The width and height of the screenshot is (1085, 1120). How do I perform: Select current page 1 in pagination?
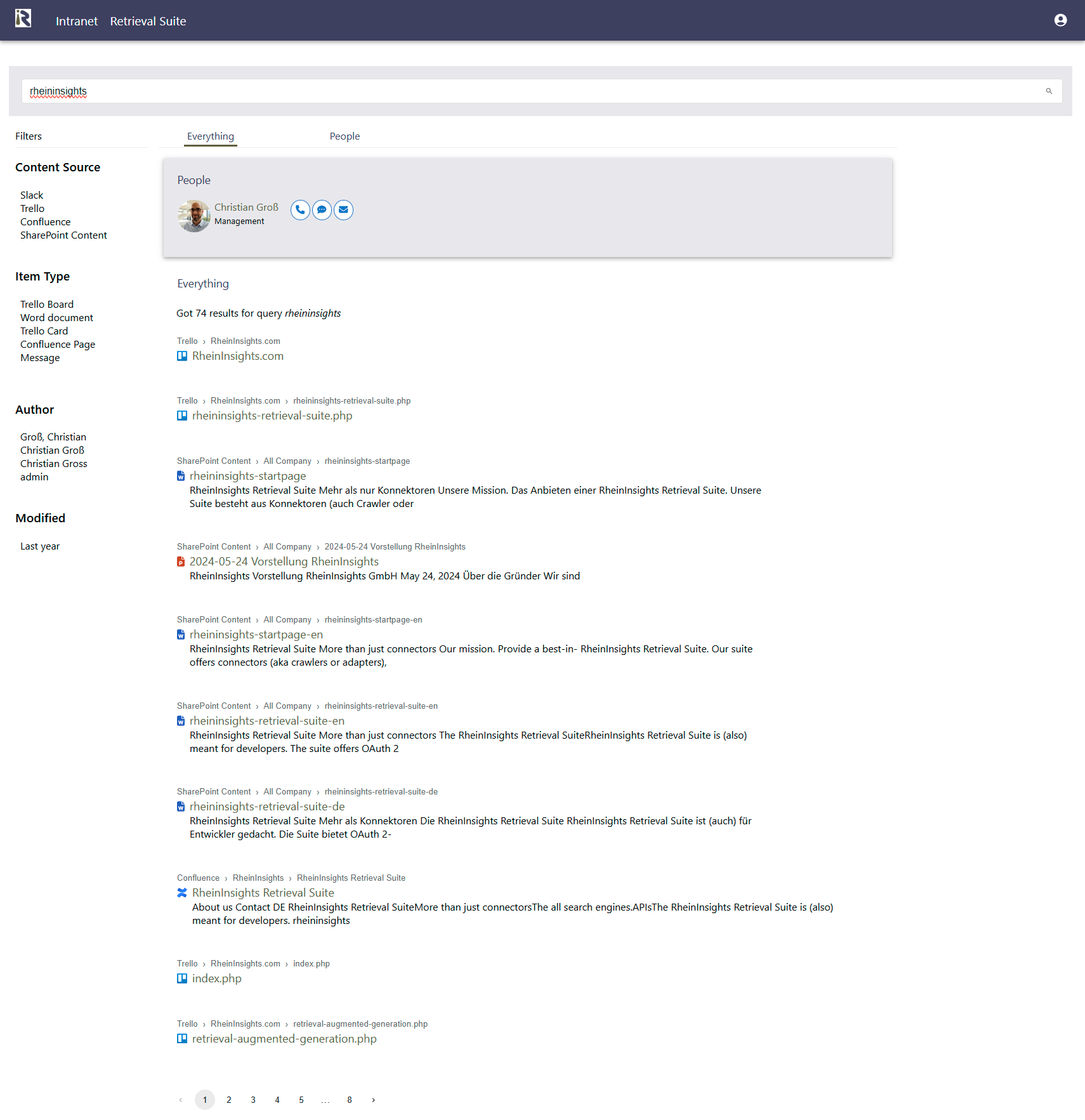[x=205, y=1100]
